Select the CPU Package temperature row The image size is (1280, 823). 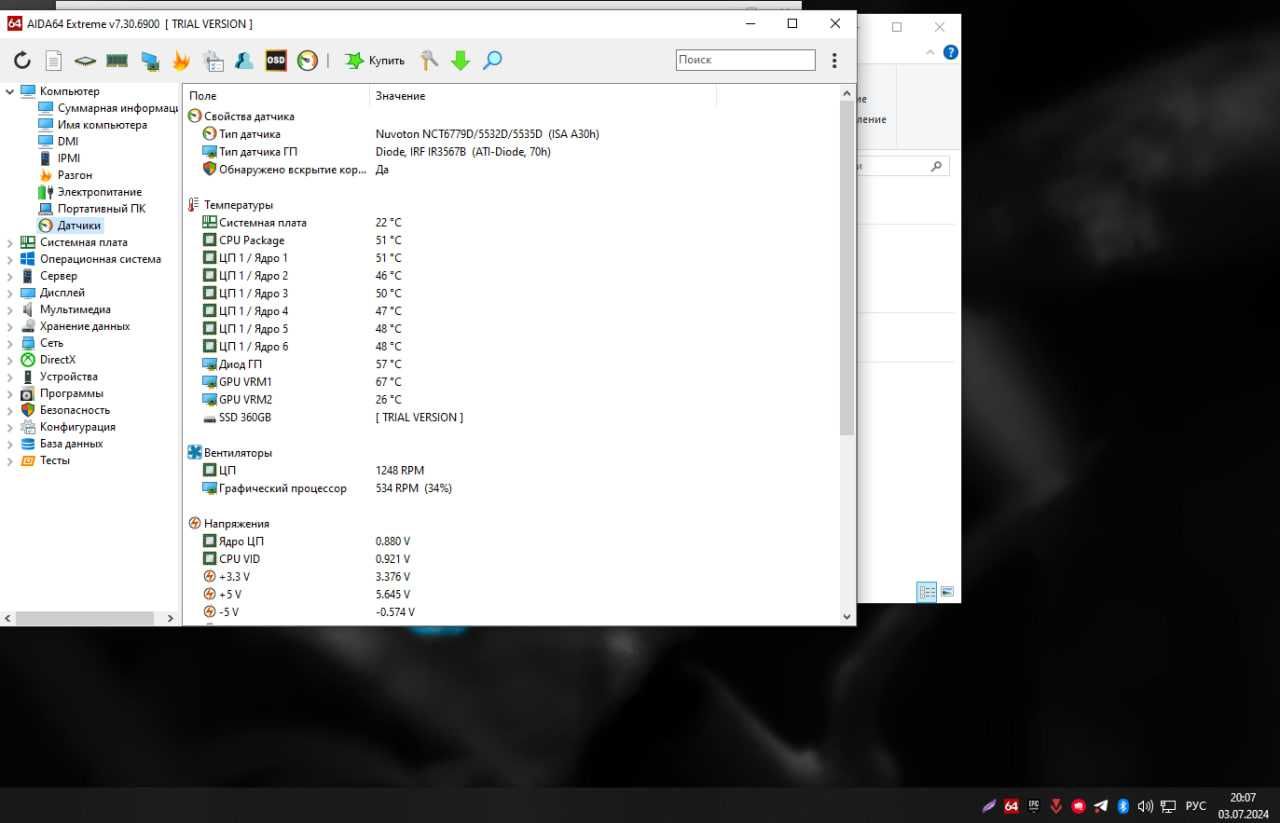(x=510, y=240)
